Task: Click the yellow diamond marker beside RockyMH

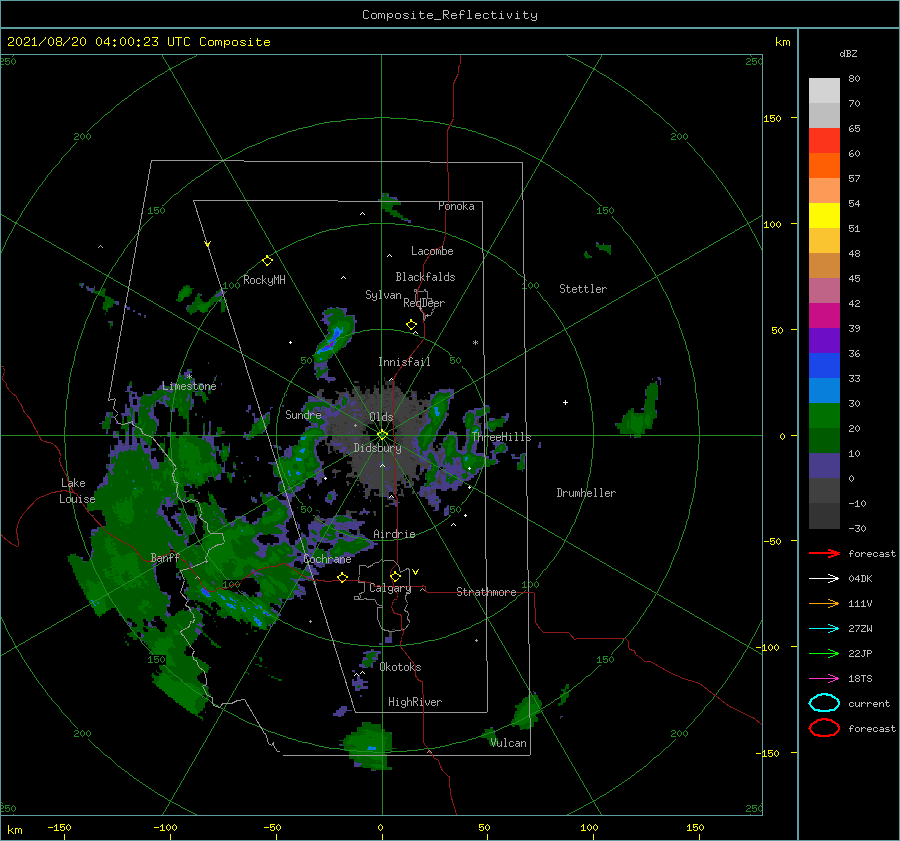Action: [267, 261]
